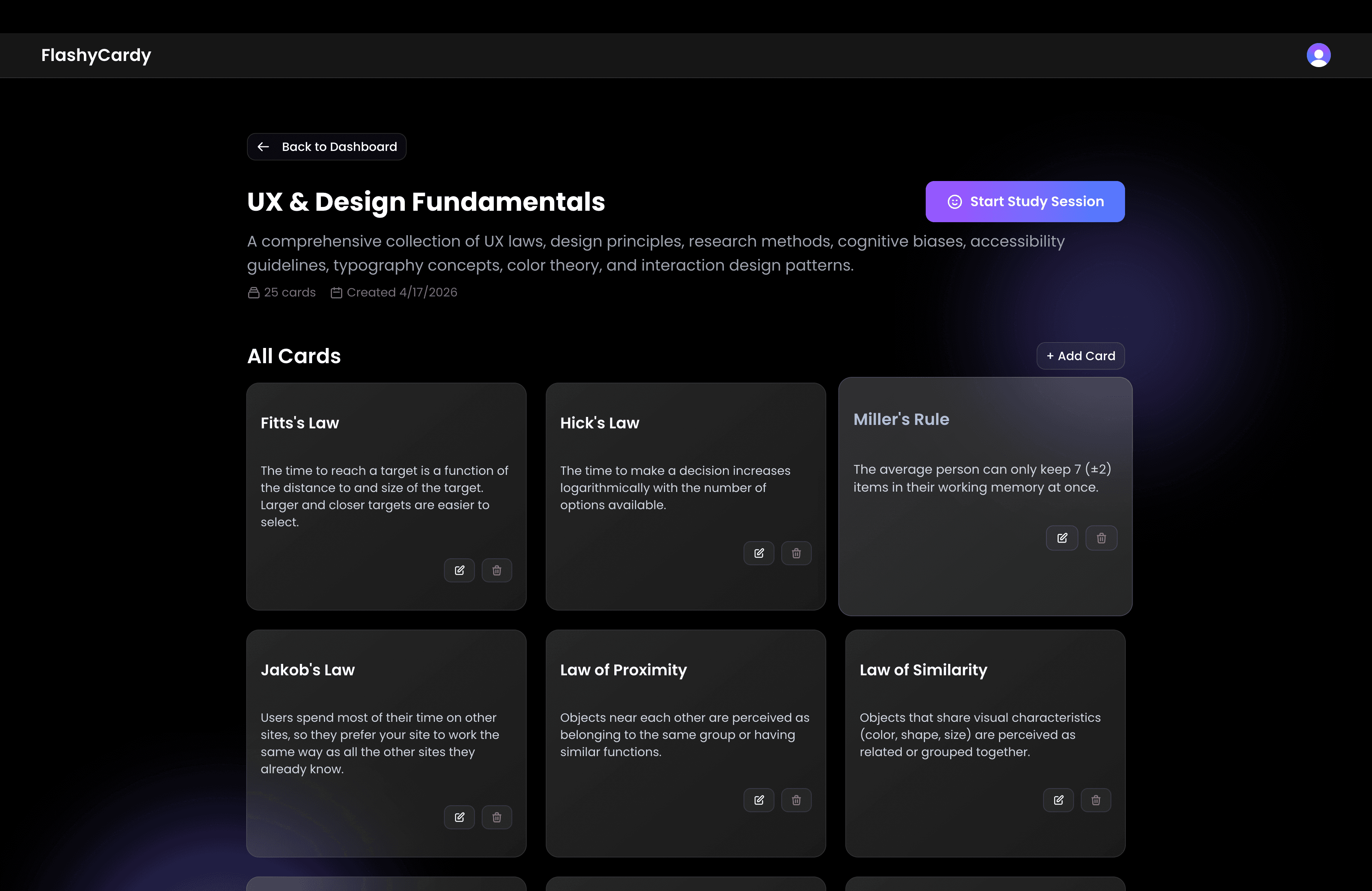
Task: Edit the Jakob's Law card
Action: pos(459,817)
